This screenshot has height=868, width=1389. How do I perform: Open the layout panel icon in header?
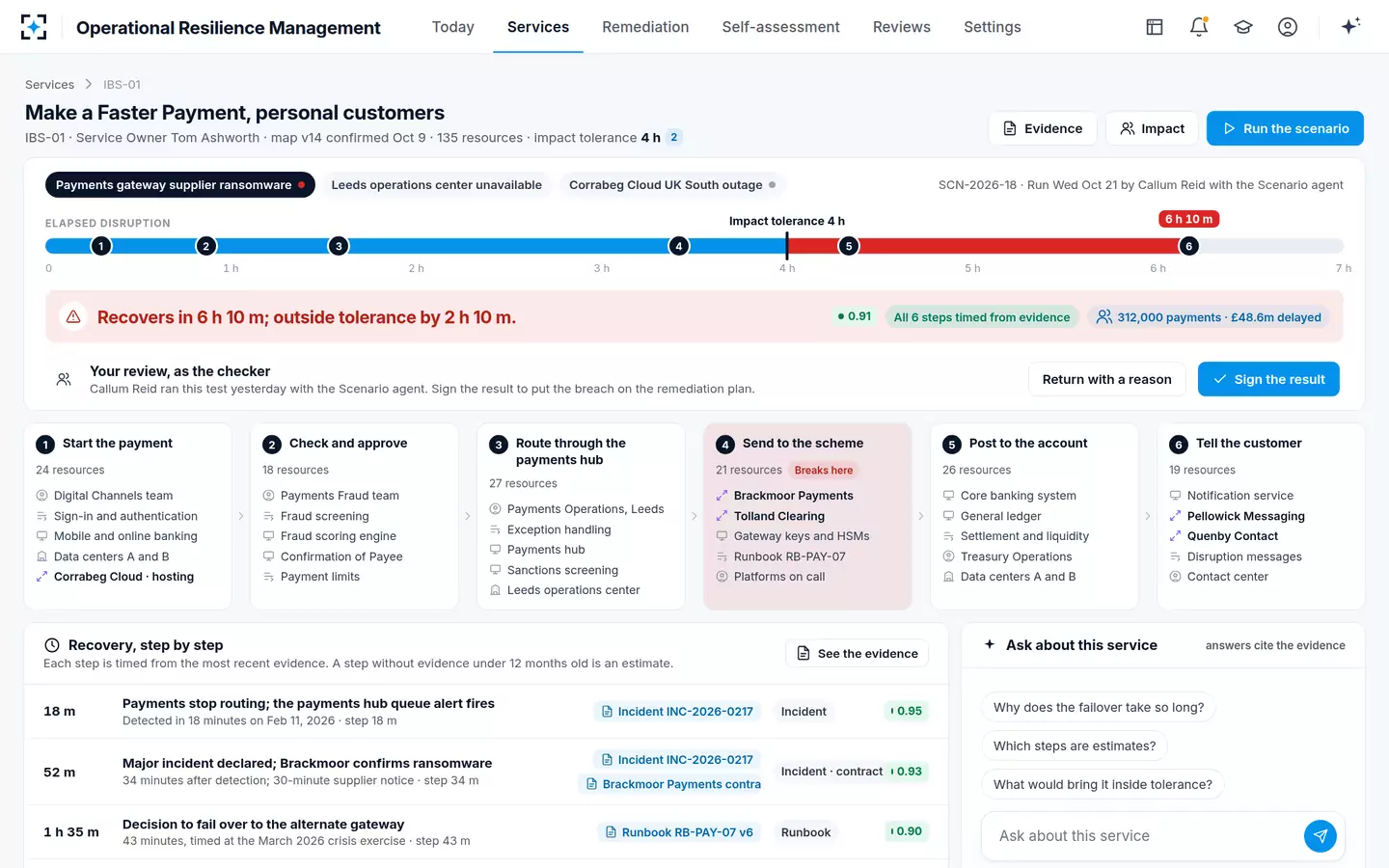1155,27
